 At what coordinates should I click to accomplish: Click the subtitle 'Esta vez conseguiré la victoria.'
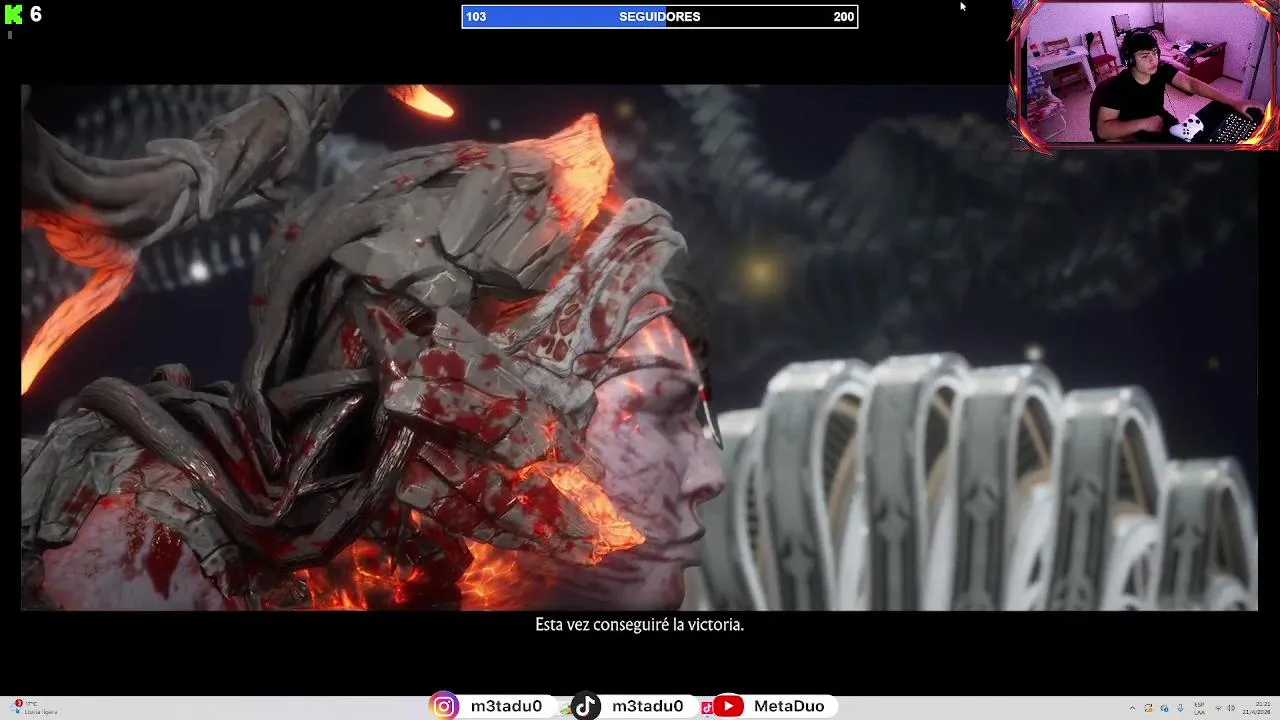pos(640,624)
